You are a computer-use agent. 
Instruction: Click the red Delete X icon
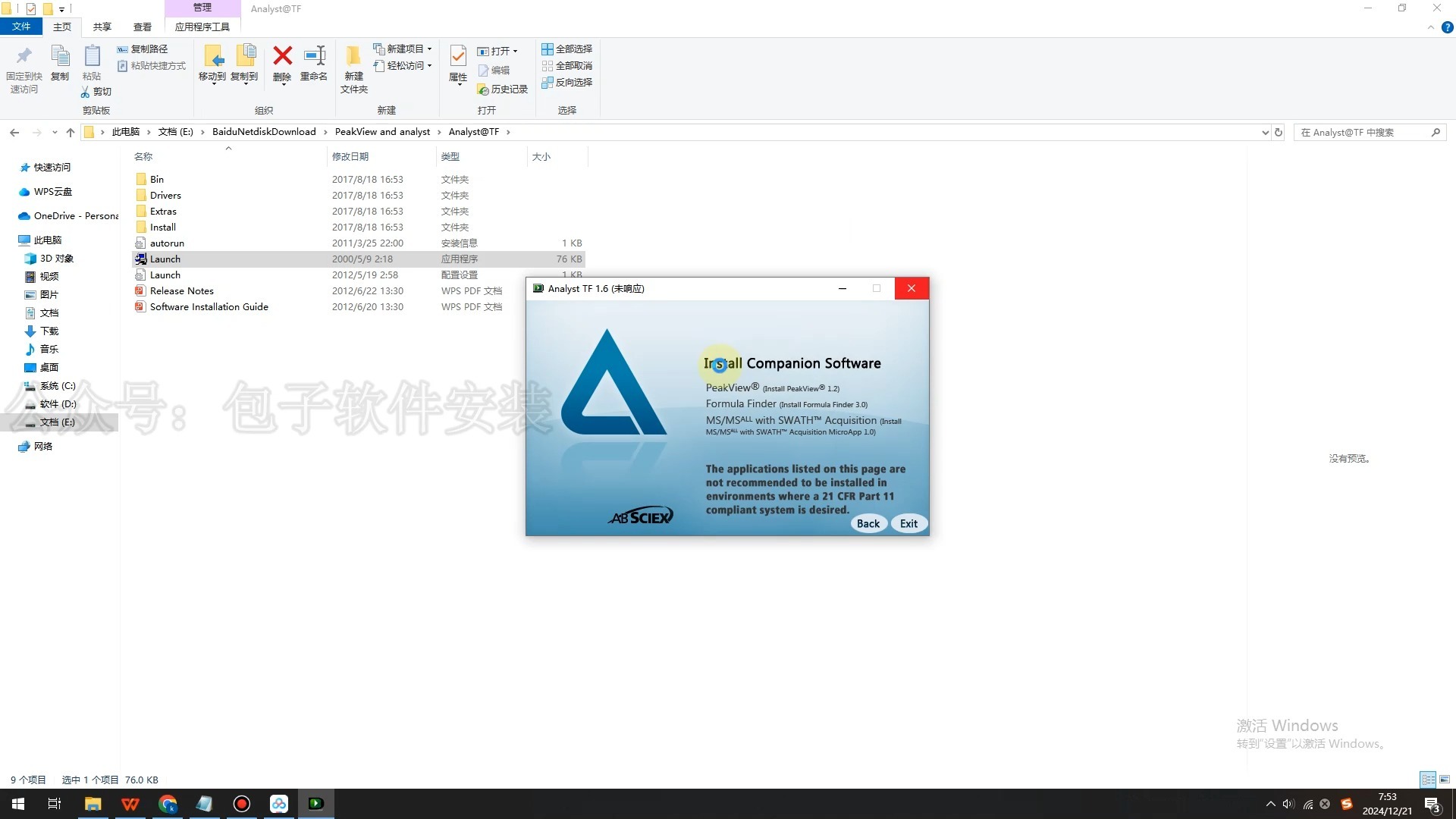tap(282, 55)
